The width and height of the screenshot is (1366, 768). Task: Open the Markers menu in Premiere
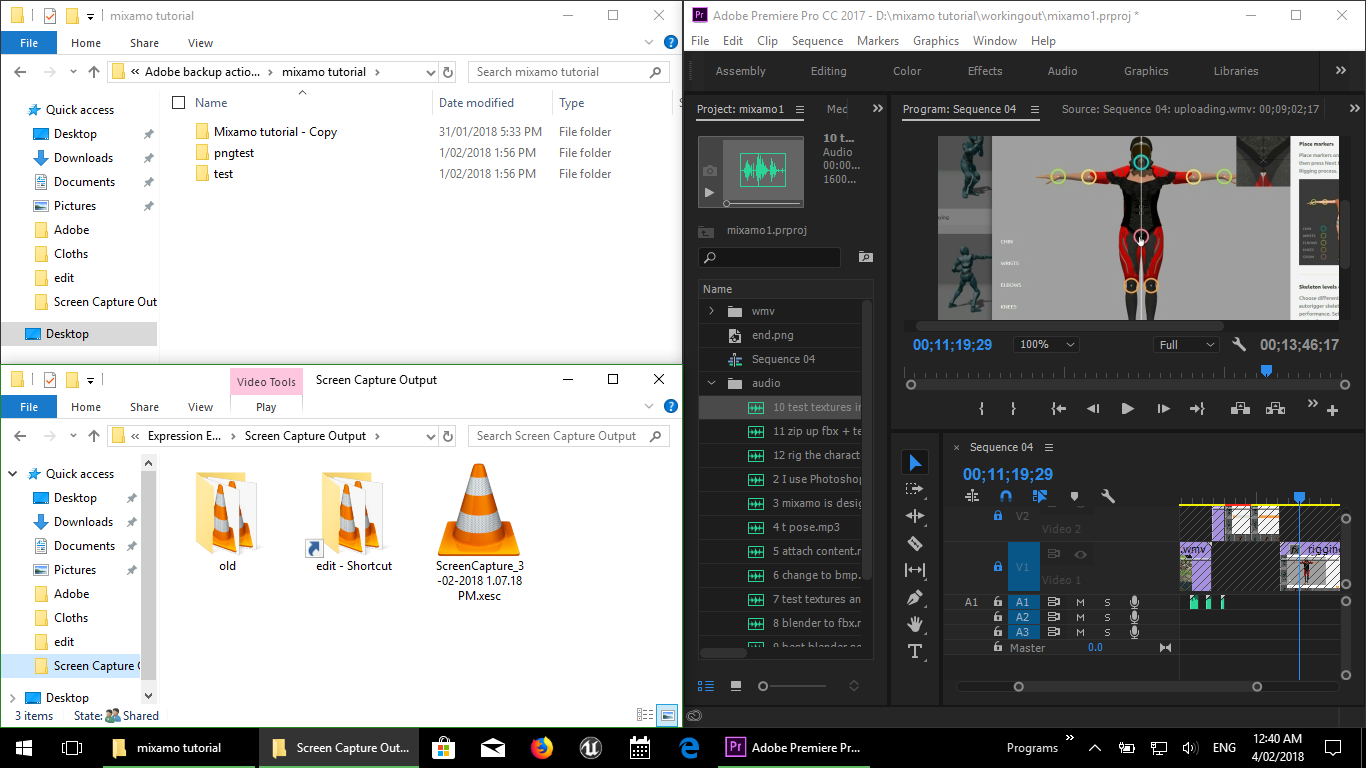coord(877,41)
